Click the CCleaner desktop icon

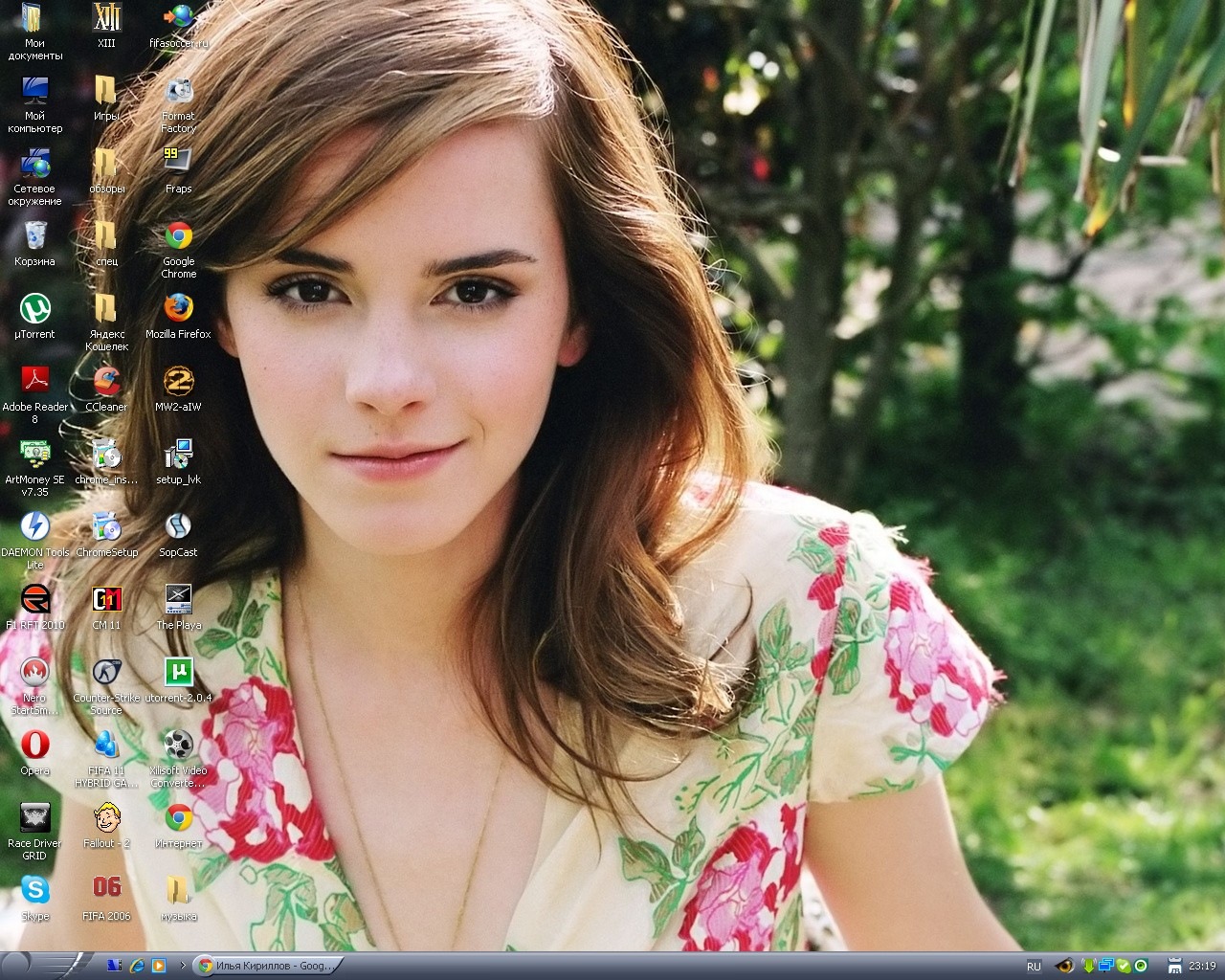(x=106, y=381)
